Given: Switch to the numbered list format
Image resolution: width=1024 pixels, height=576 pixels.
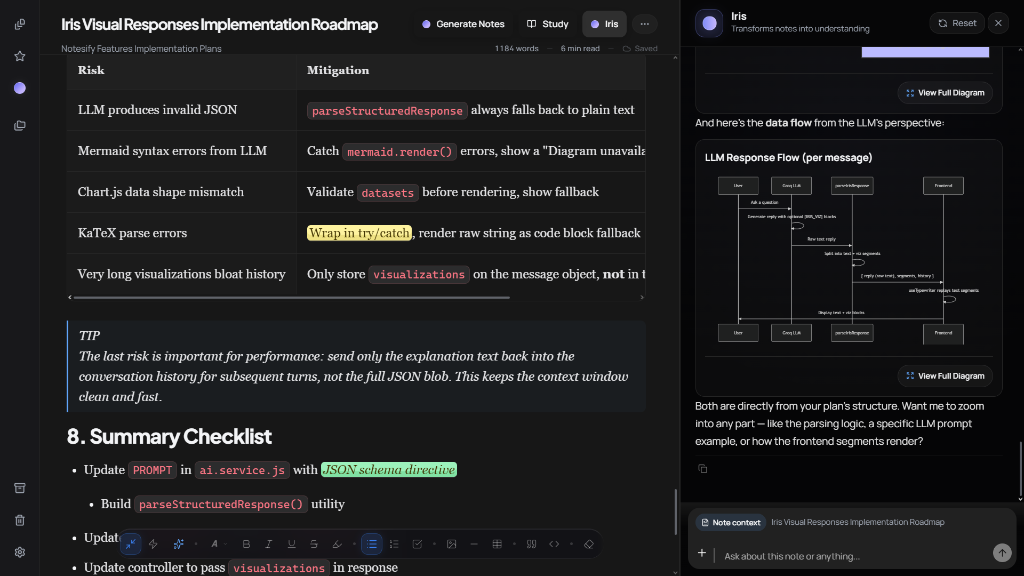Looking at the screenshot, I should [x=394, y=544].
